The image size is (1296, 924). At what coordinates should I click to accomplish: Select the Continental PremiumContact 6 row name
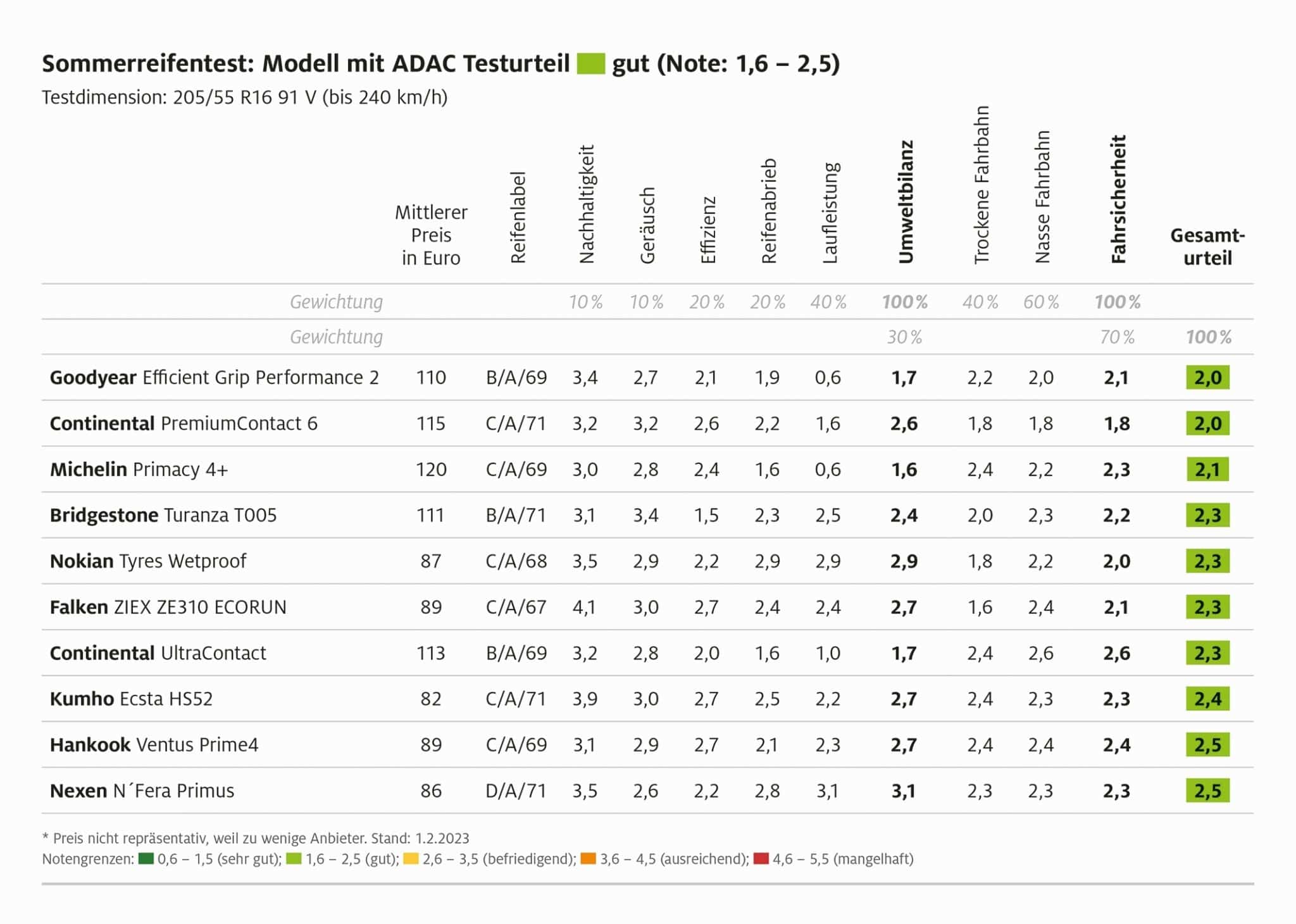[184, 423]
